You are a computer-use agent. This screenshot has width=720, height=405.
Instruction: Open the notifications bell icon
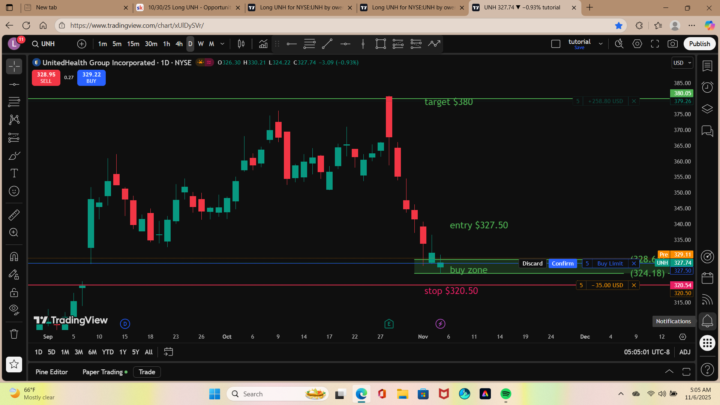[707, 321]
